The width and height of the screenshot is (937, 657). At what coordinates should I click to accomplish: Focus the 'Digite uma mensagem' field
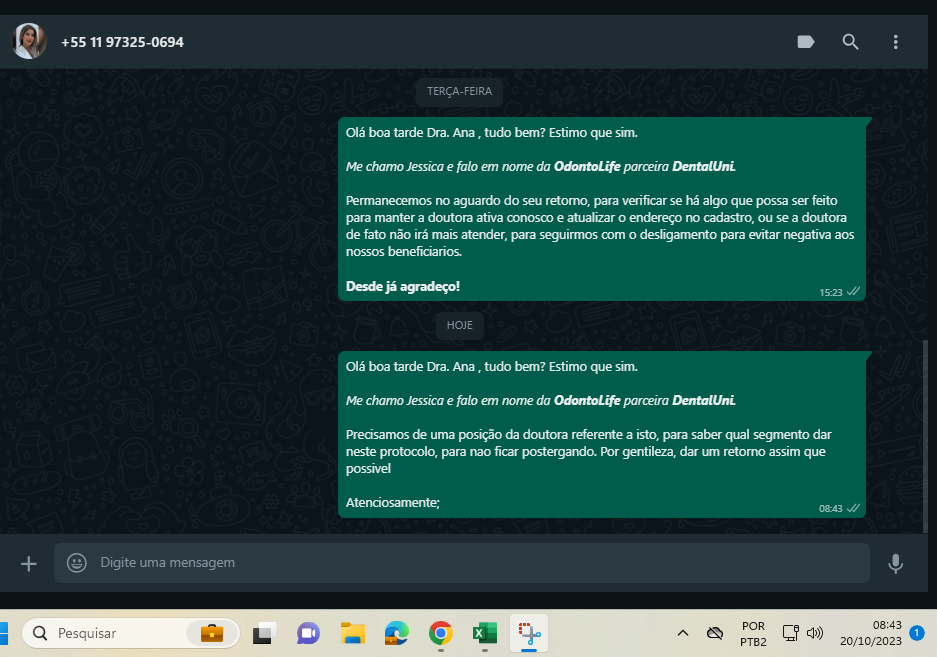point(461,563)
